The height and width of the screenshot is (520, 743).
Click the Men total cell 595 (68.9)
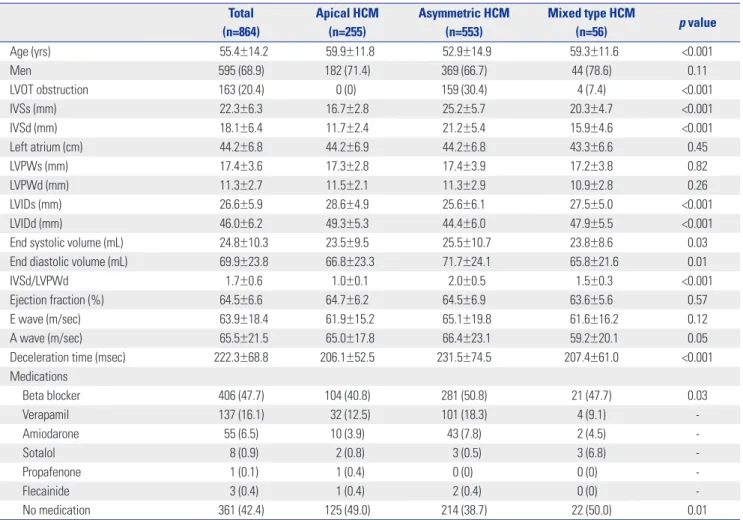pyautogui.click(x=241, y=71)
